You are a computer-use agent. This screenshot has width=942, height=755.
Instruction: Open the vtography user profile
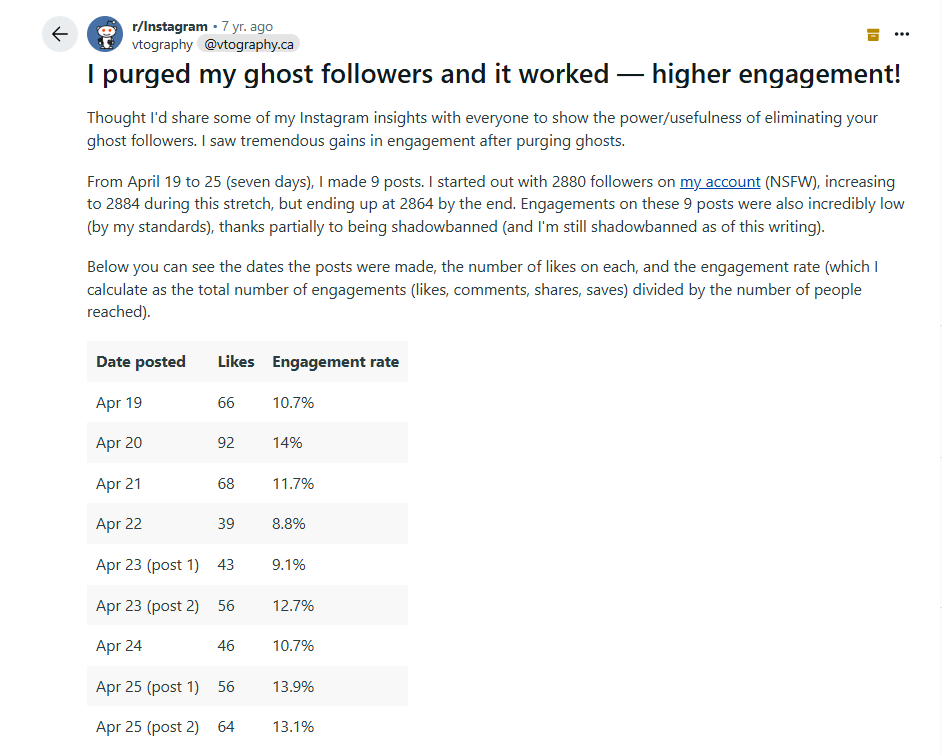point(161,44)
